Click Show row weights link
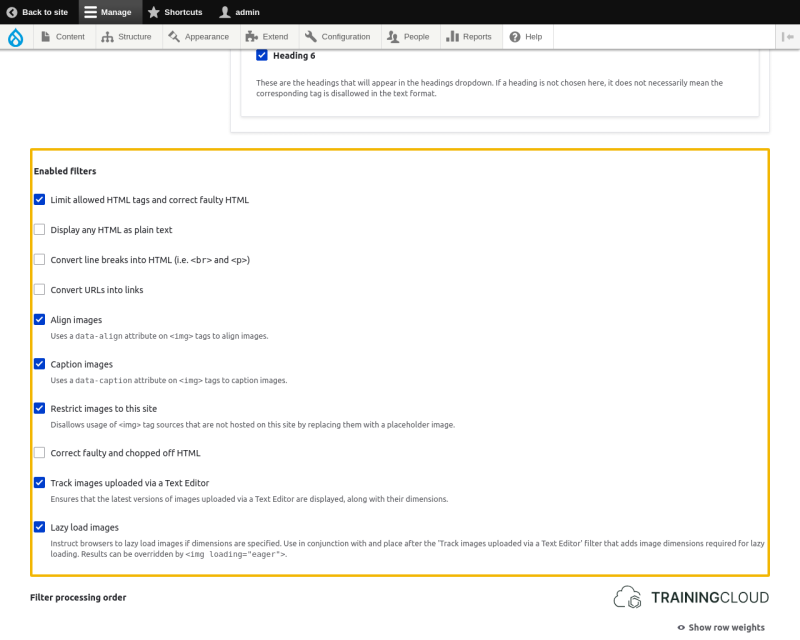This screenshot has width=800, height=640. [721, 628]
